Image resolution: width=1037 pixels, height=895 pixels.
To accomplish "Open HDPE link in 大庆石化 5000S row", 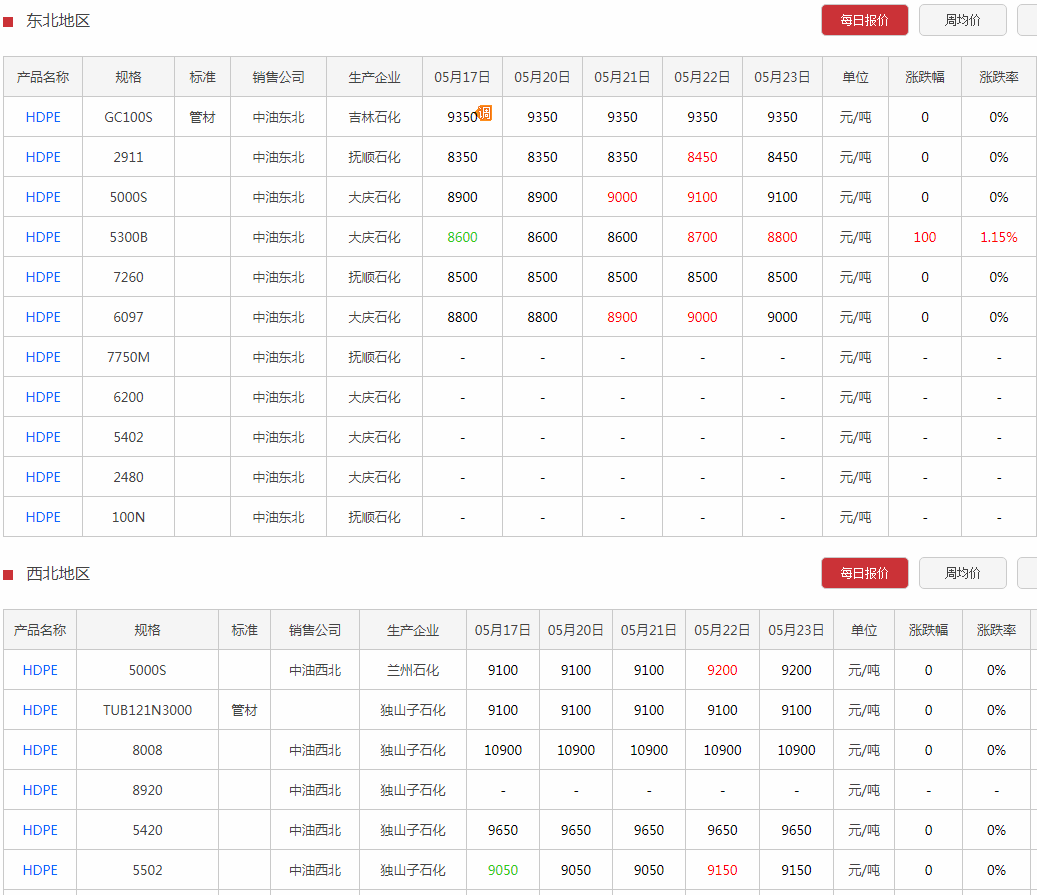I will click(43, 197).
